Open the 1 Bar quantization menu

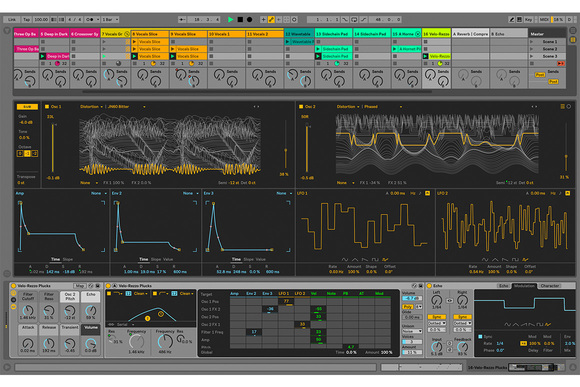111,19
